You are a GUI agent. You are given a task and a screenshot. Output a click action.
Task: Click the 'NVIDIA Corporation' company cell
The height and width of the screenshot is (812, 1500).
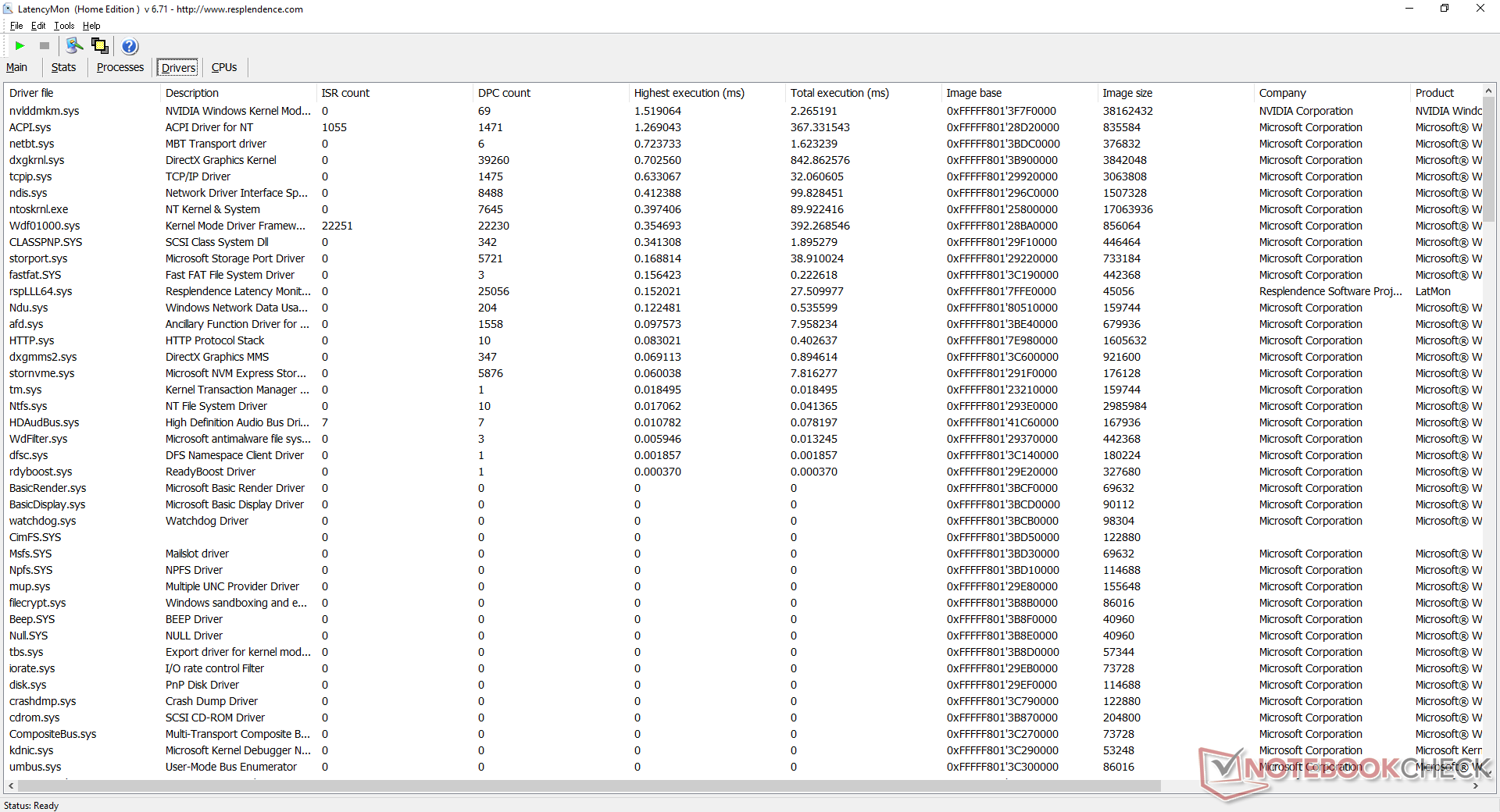1306,111
